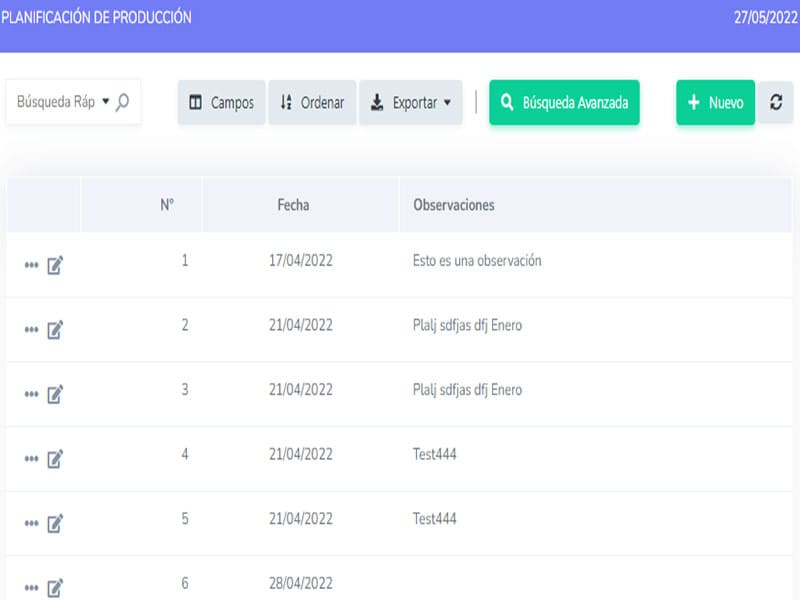
Task: Expand the Exportar dropdown
Action: pos(410,102)
